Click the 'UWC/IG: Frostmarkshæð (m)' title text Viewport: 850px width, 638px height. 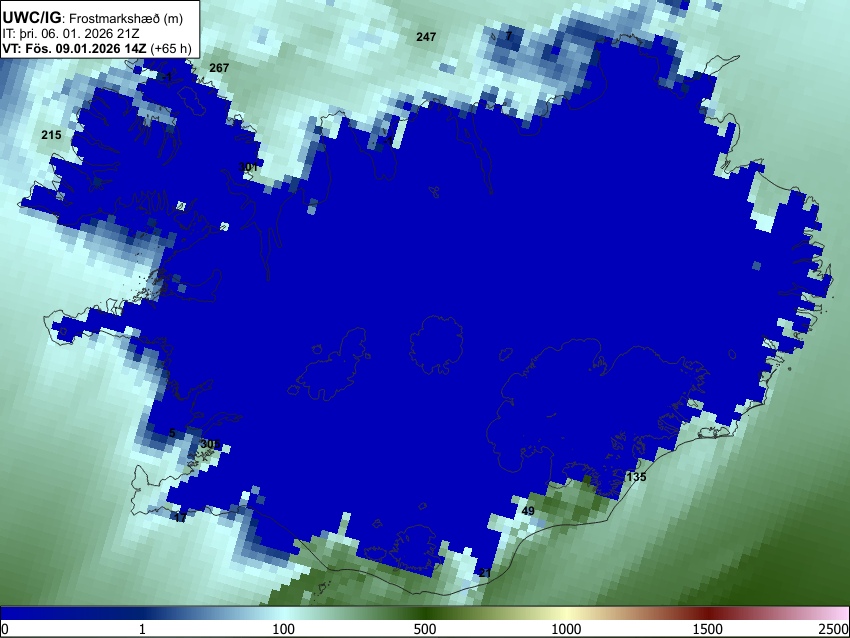click(x=93, y=18)
